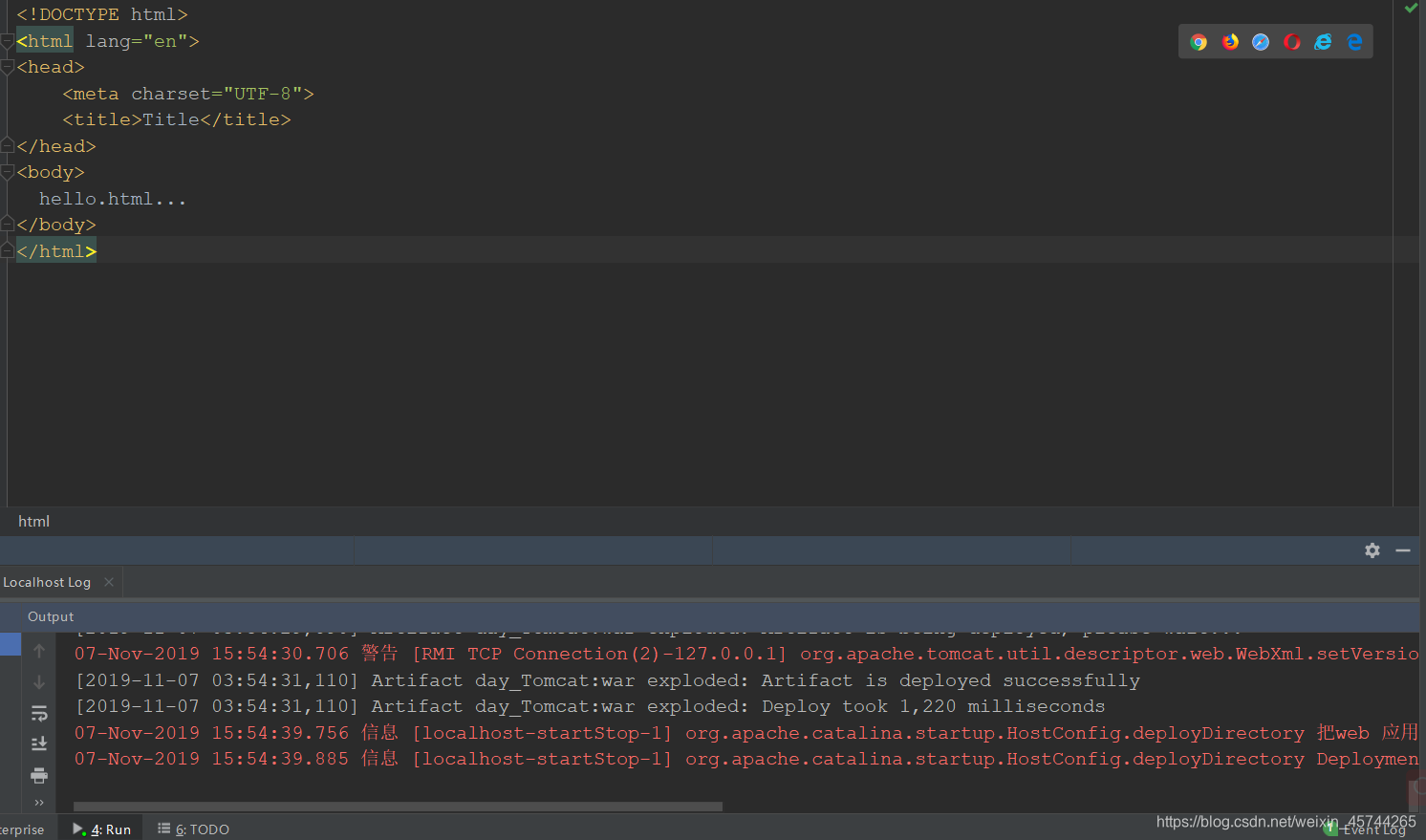Click the 15:54:39.756 deployDirectory log line
Screen dimensions: 1426x840
tap(746, 733)
